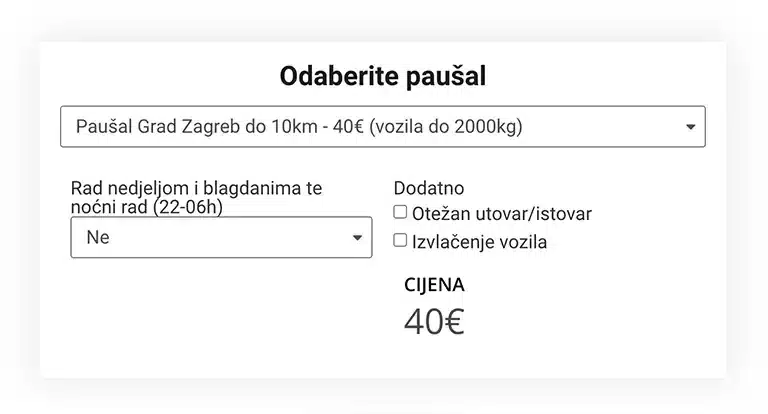Image resolution: width=768 pixels, height=414 pixels.
Task: Click the CIJENA label
Action: click(x=434, y=285)
